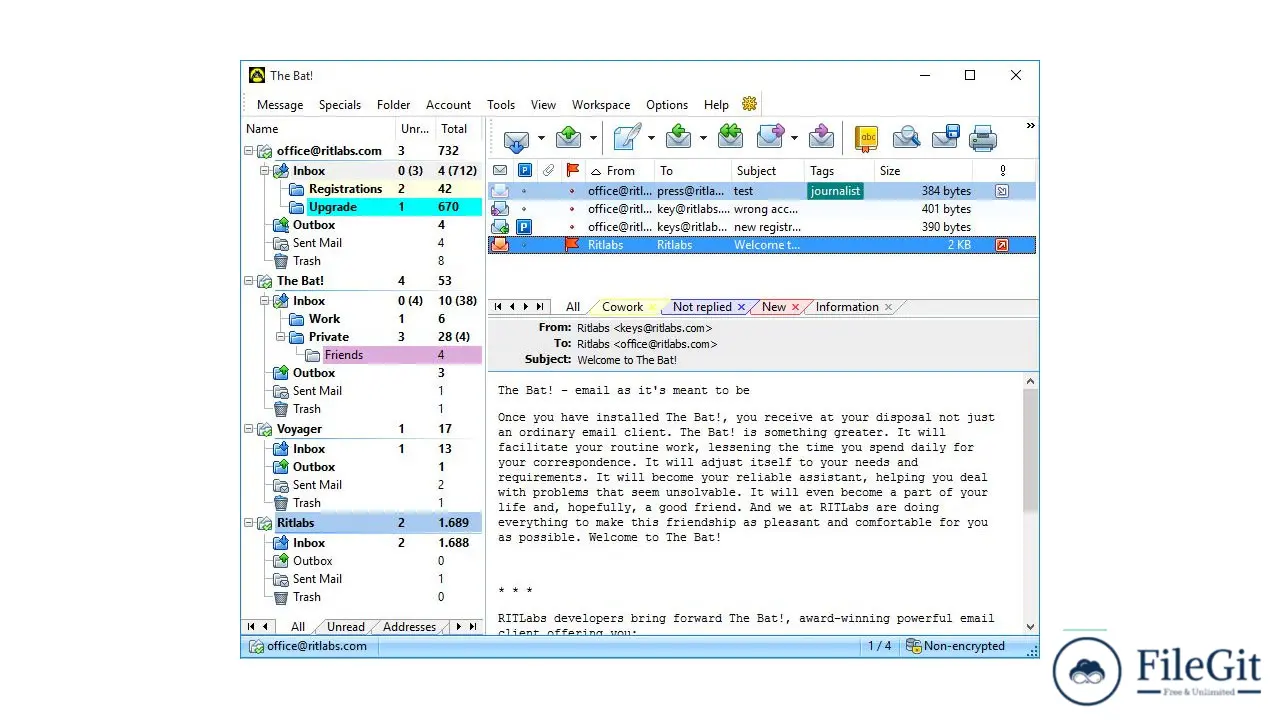Image resolution: width=1280 pixels, height=720 pixels.
Task: Click the Forward message toolbar icon
Action: 771,138
